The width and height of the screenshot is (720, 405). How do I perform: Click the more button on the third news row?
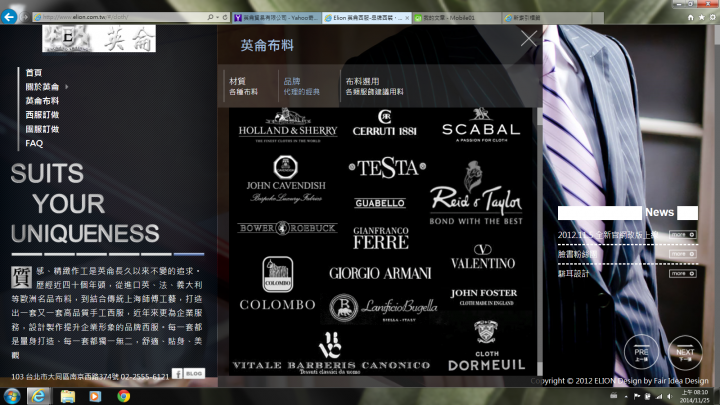click(682, 274)
